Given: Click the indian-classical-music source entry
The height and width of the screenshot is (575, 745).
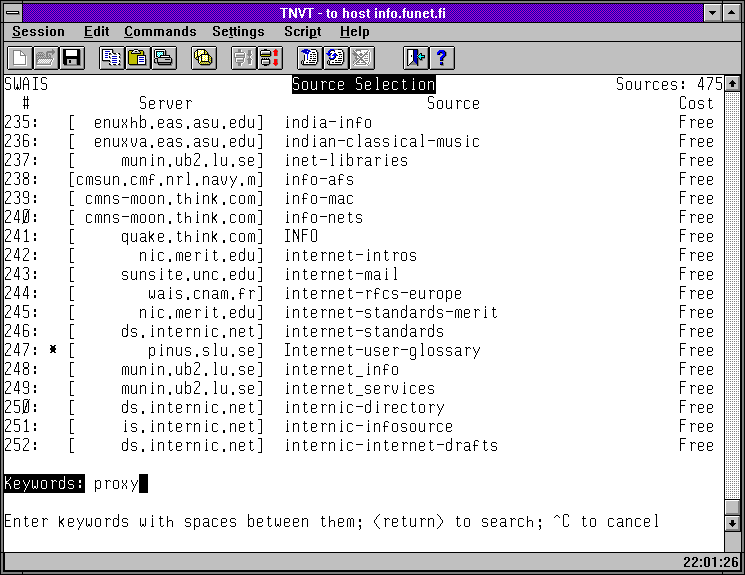Looking at the screenshot, I should (382, 142).
